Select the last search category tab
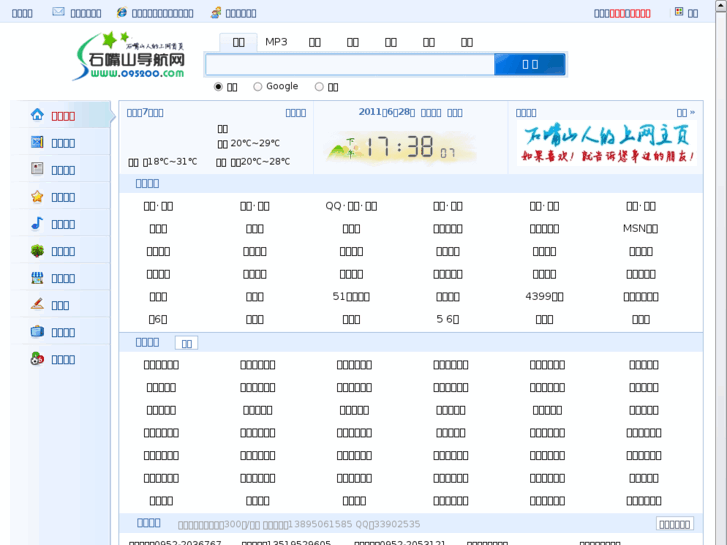The image size is (727, 545). (x=467, y=42)
